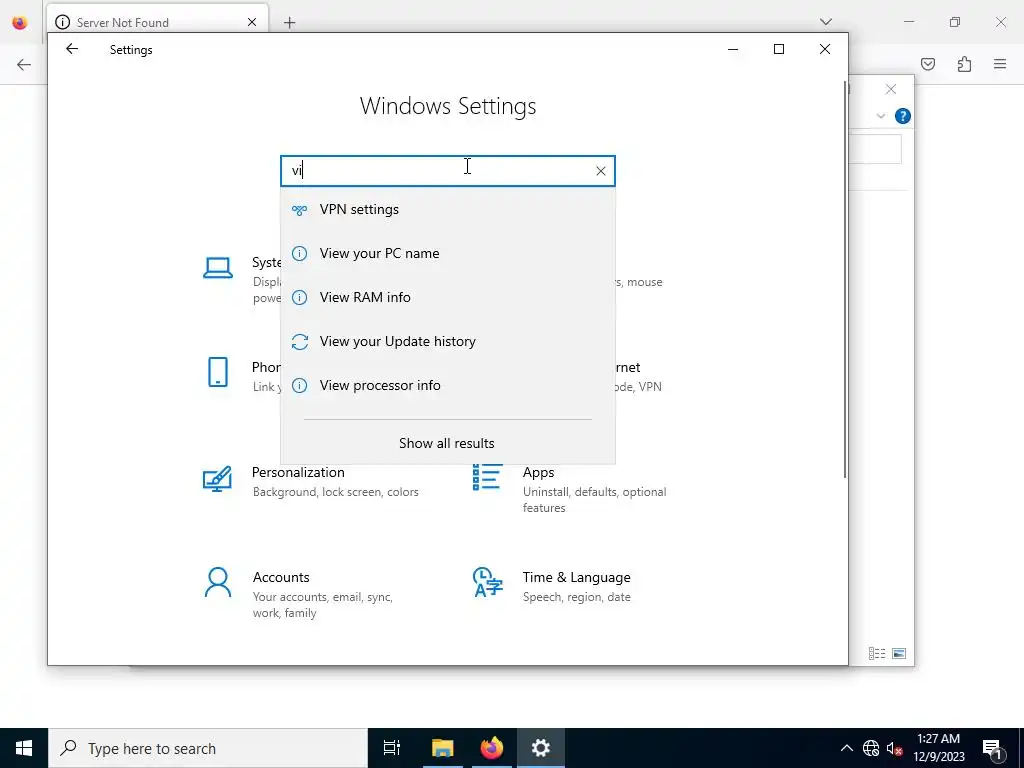Screen dimensions: 1024x768
Task: Select View processor info suggestion
Action: pyautogui.click(x=448, y=385)
